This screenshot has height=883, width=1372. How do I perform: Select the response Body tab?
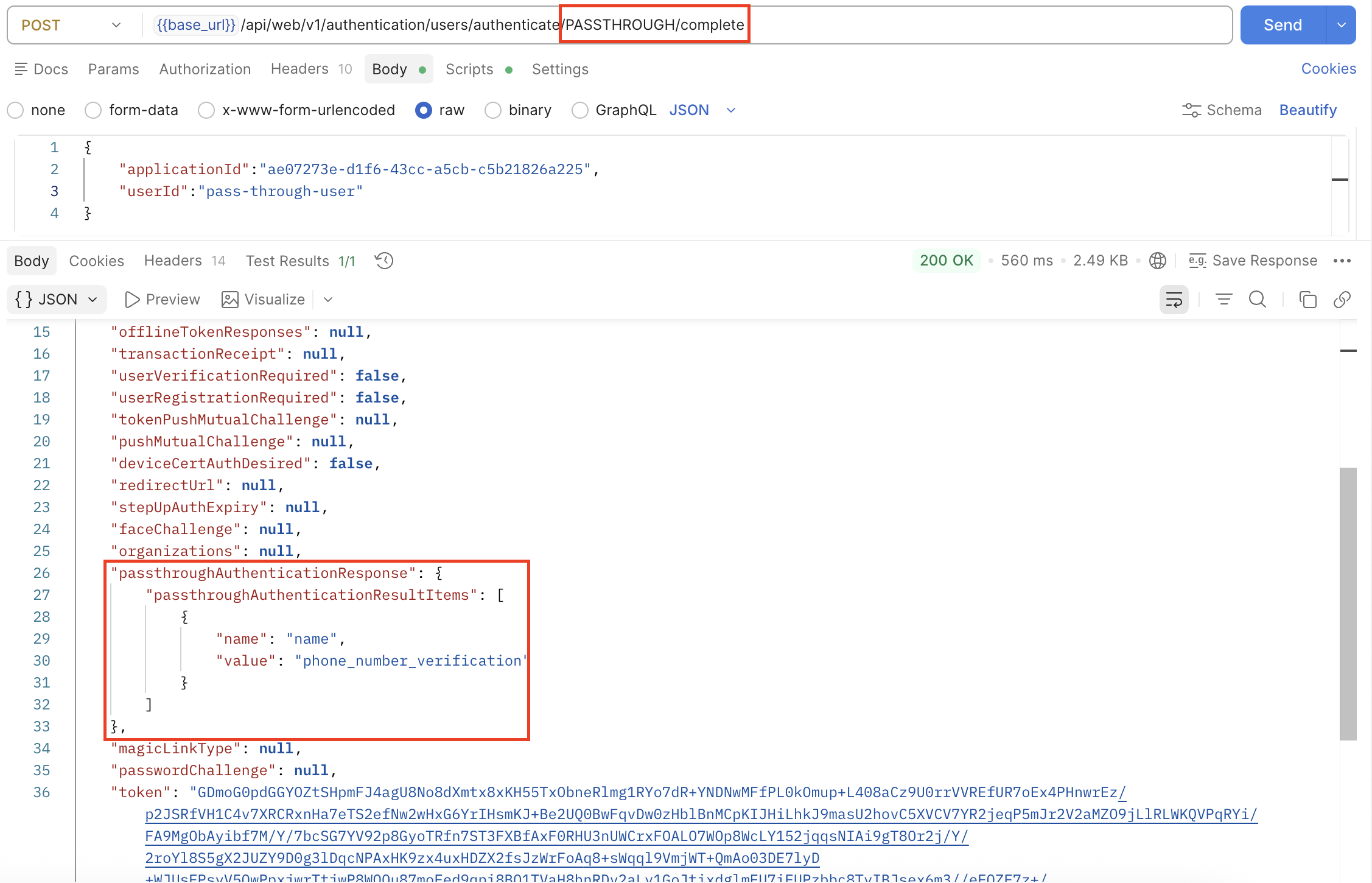[32, 261]
